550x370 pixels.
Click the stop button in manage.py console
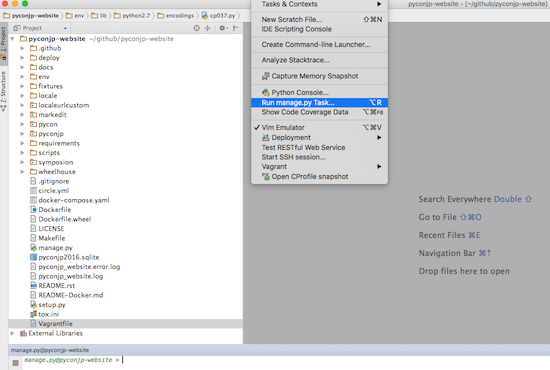click(x=15, y=363)
